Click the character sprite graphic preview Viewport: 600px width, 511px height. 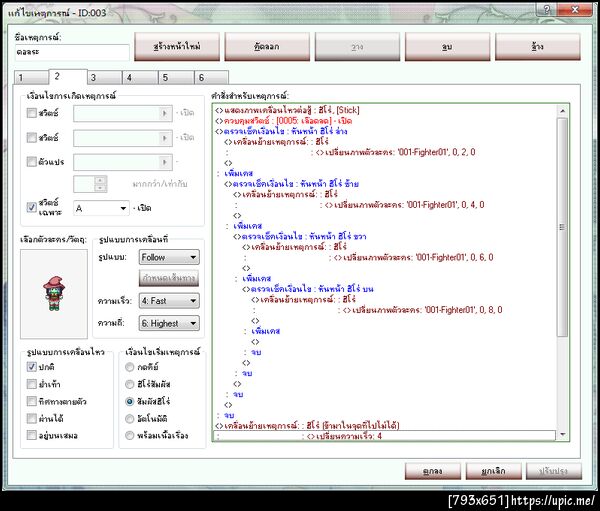[x=54, y=294]
